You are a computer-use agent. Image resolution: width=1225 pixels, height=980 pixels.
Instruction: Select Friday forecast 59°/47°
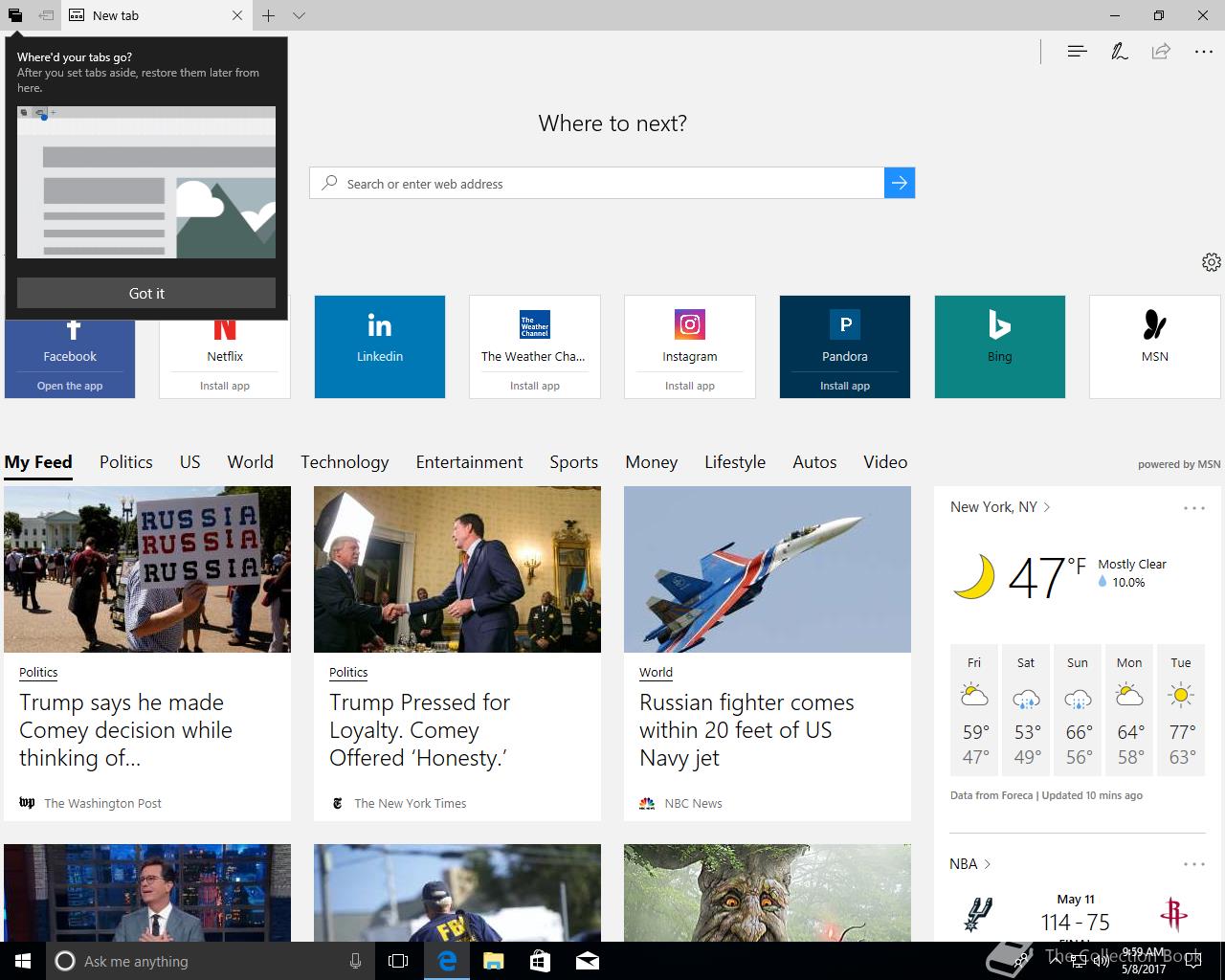974,710
